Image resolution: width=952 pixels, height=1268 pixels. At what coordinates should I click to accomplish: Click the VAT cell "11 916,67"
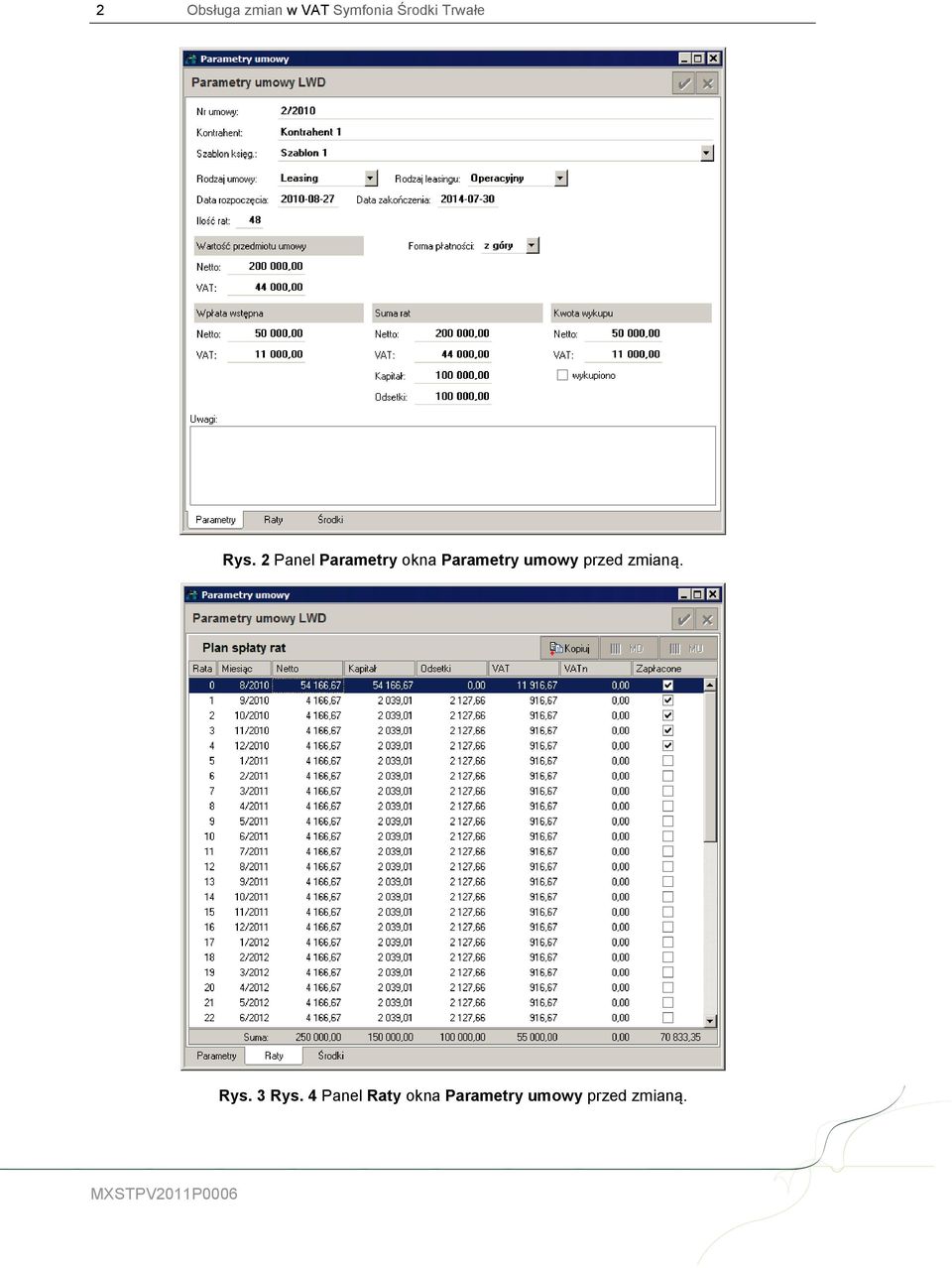(x=536, y=685)
